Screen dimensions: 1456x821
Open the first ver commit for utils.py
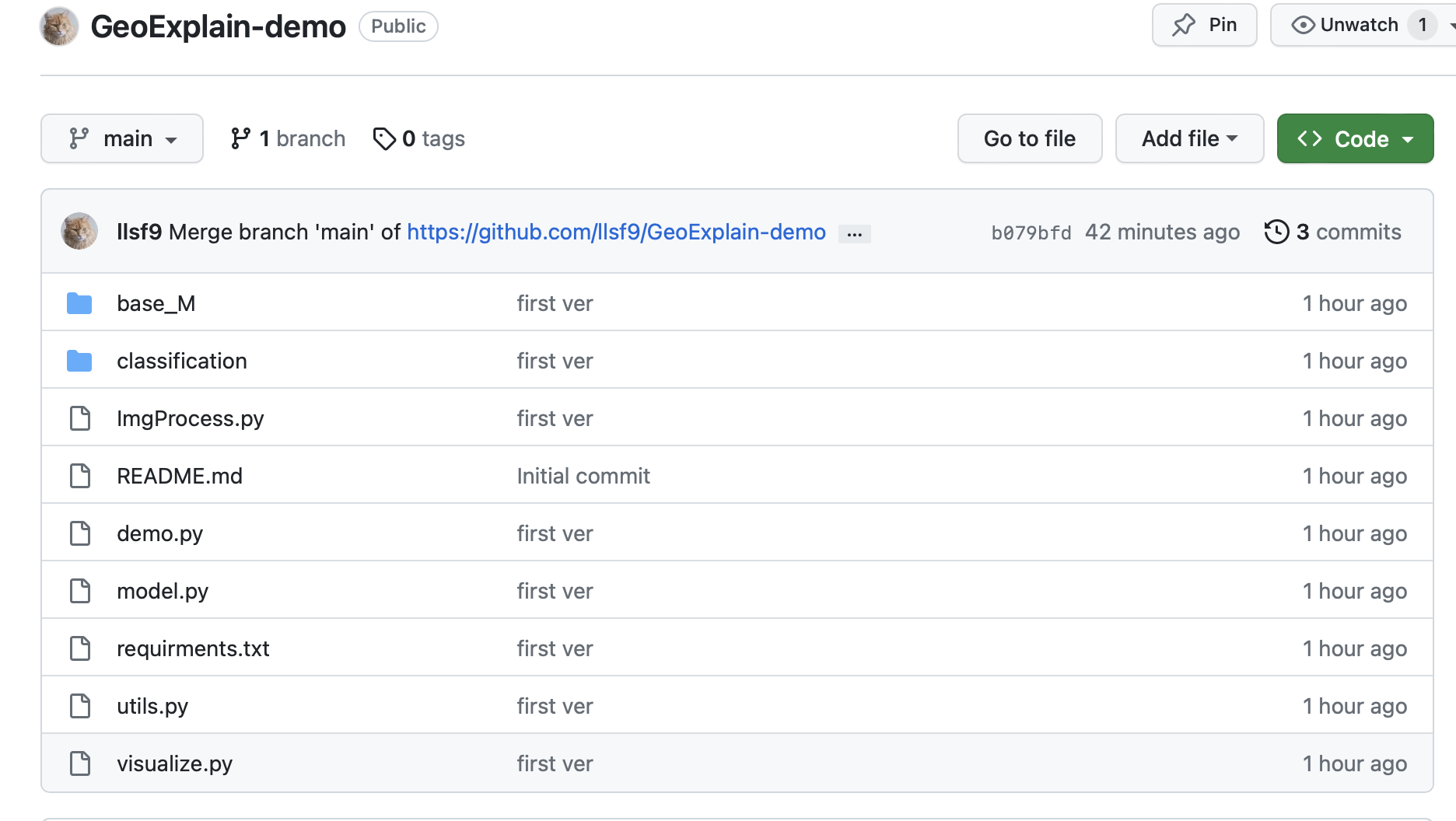coord(555,706)
